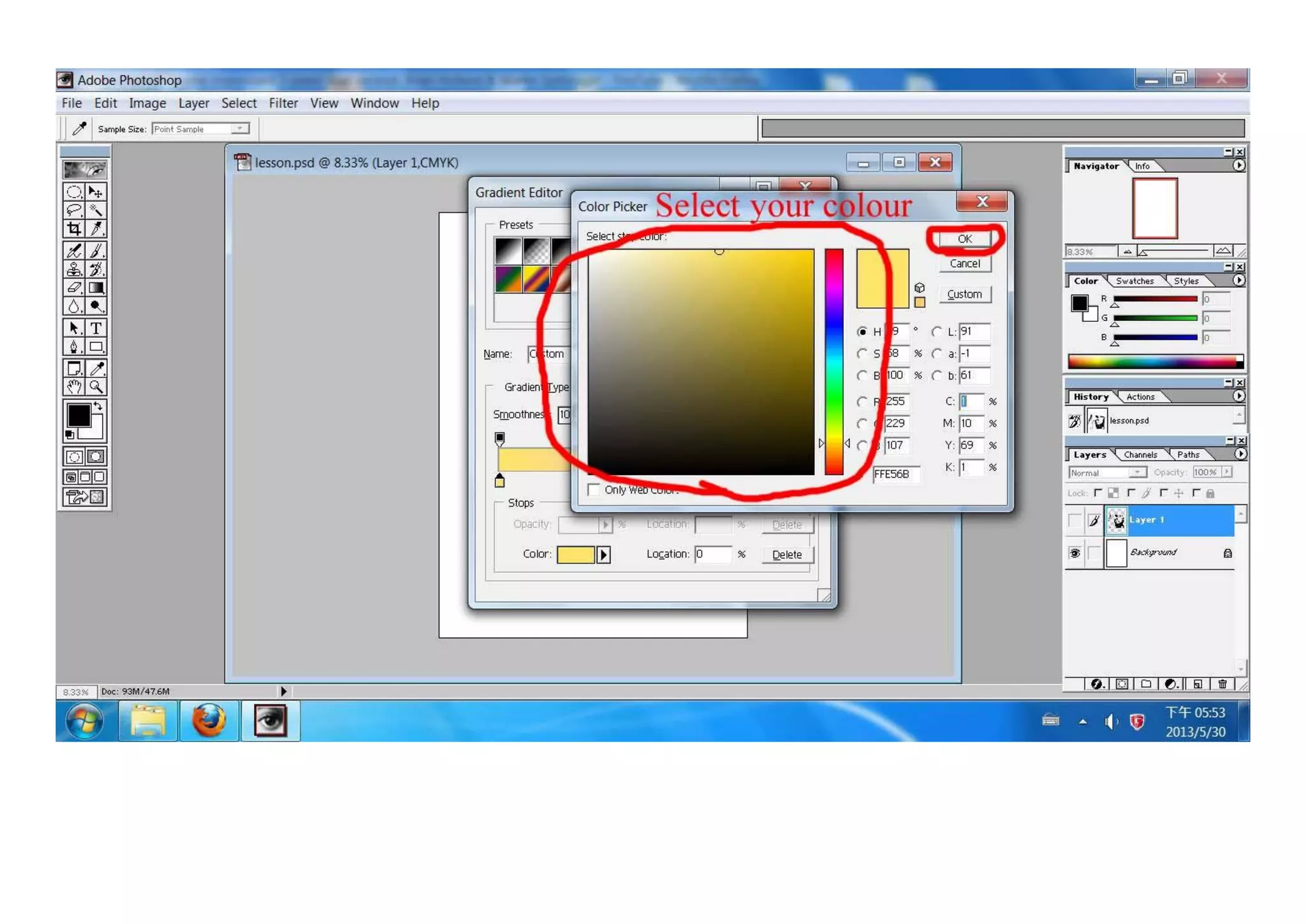Select the L lightness radio button
This screenshot has height=924, width=1306.
tap(936, 332)
